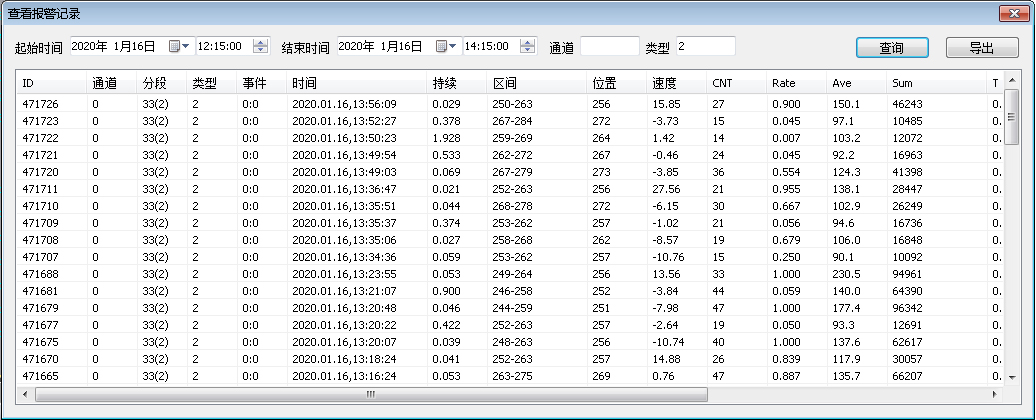Click the vertical scrollbar down arrow
The height and width of the screenshot is (420, 1036).
point(1011,377)
